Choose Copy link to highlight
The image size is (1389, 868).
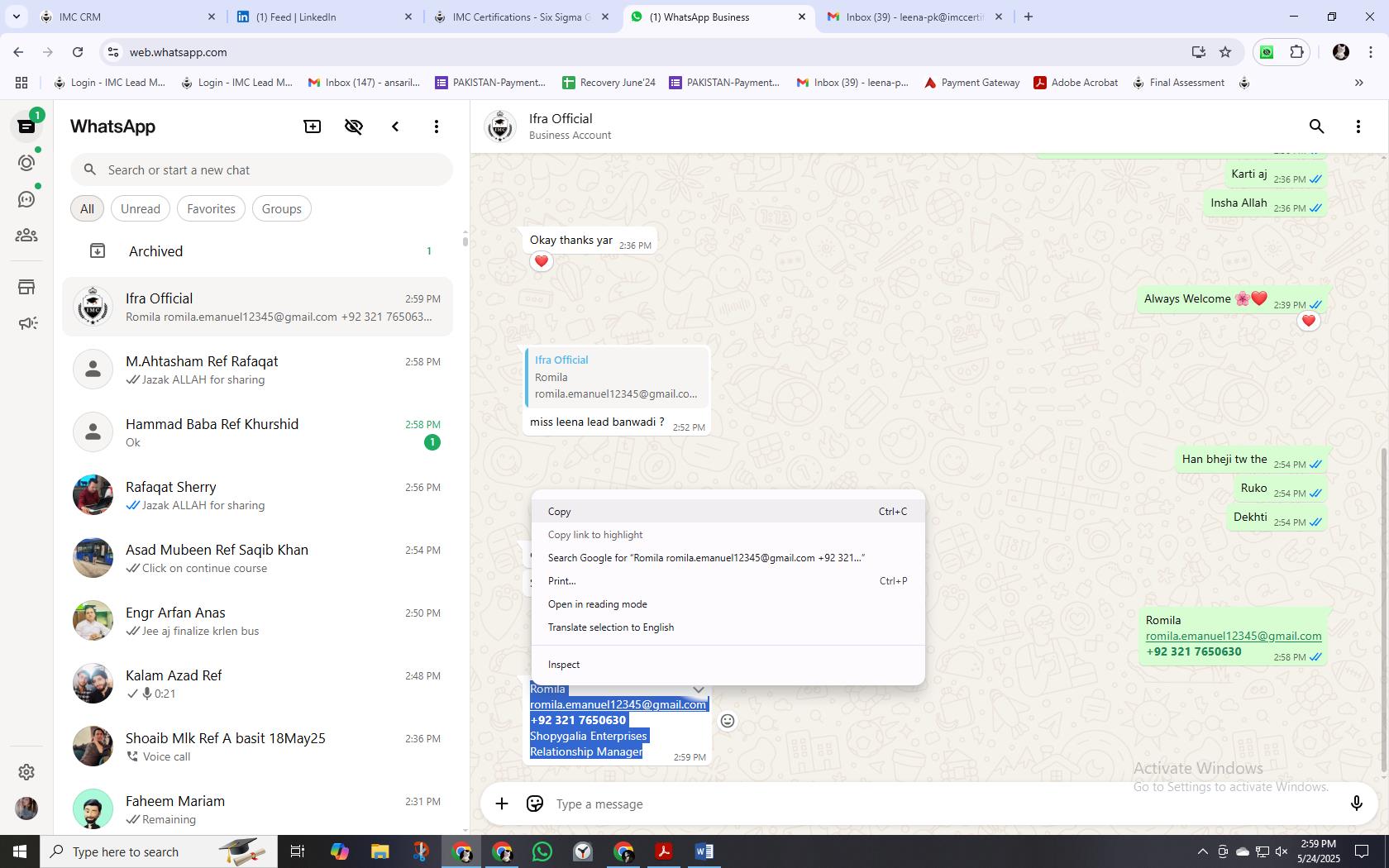(728, 535)
